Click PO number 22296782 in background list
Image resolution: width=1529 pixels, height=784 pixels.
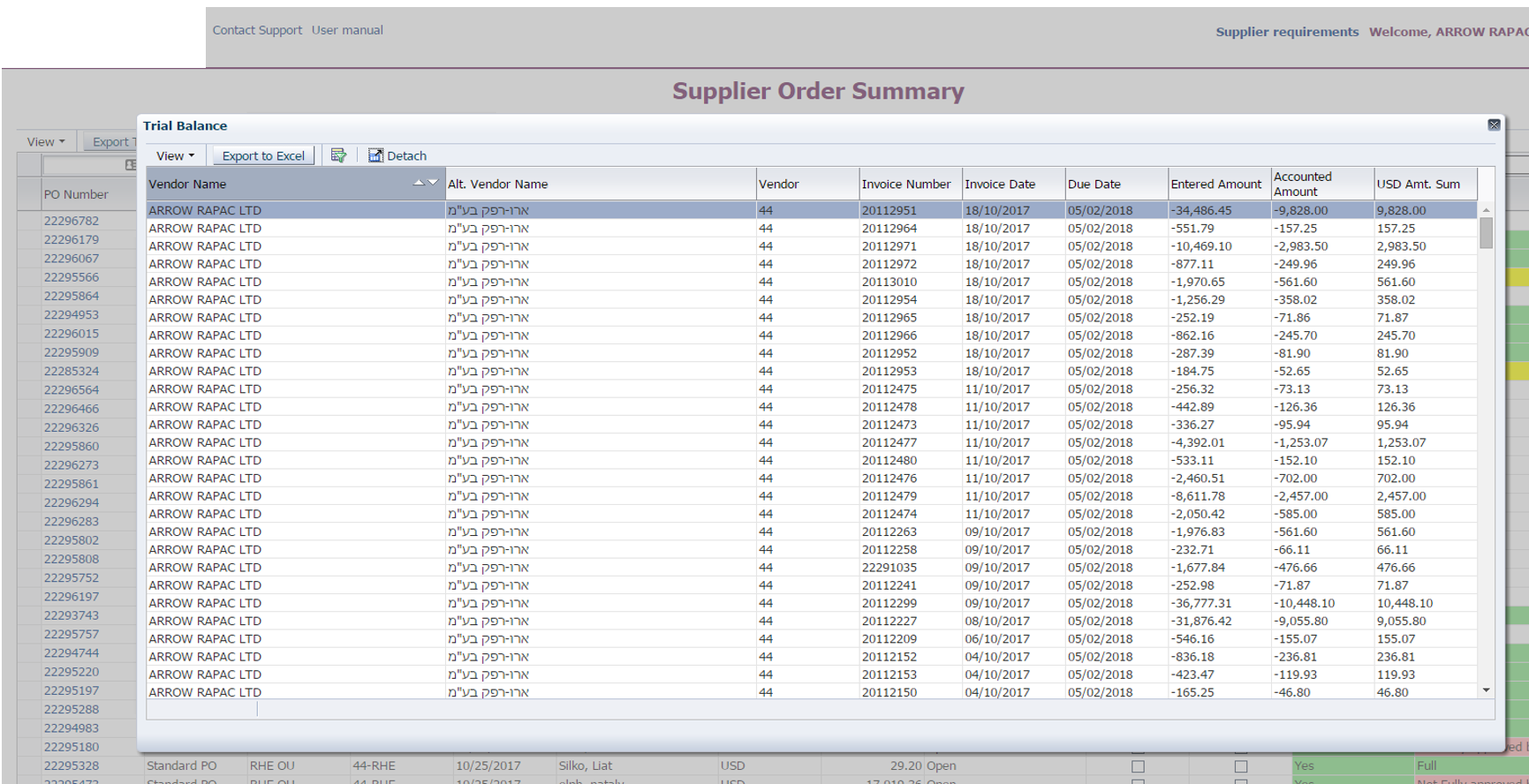coord(72,221)
